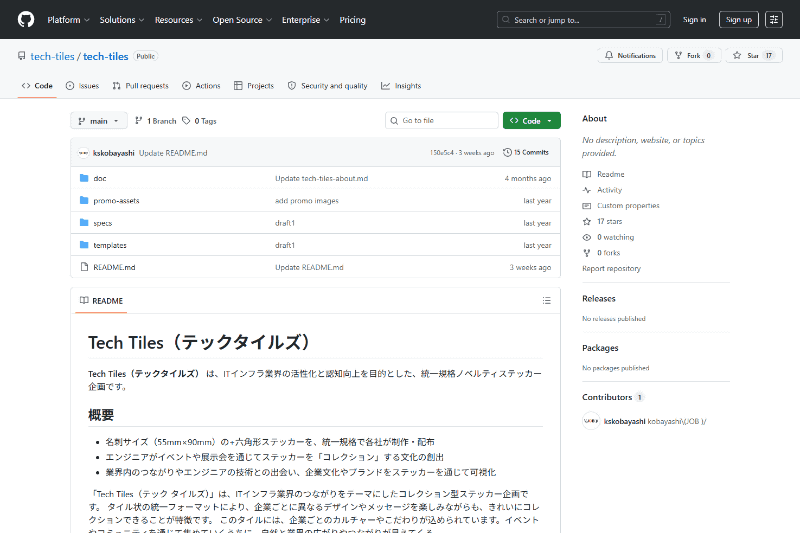Click the Sign up button
Screen dimensions: 800x533
(738, 19)
